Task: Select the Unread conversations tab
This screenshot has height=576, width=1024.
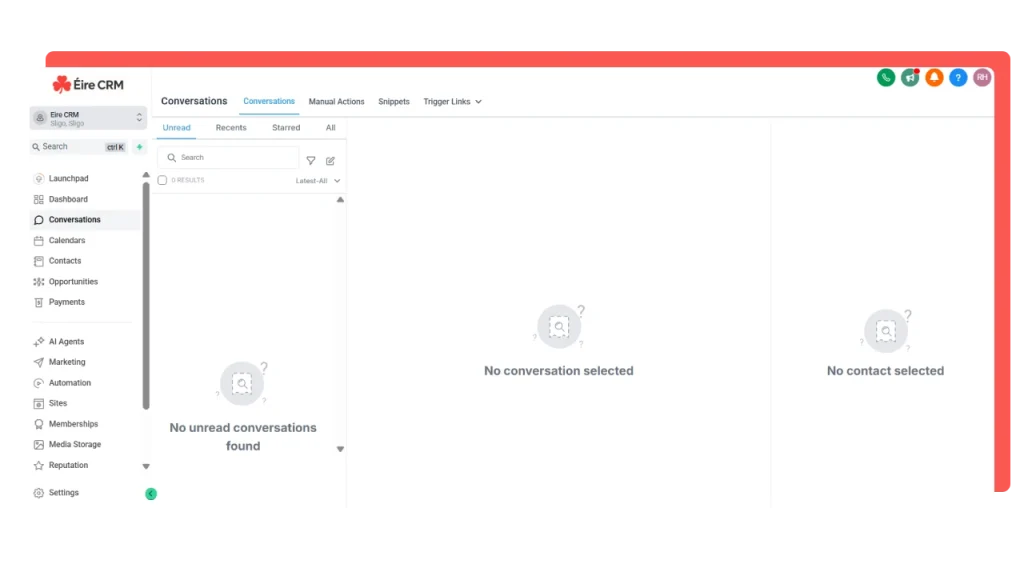Action: pos(176,128)
